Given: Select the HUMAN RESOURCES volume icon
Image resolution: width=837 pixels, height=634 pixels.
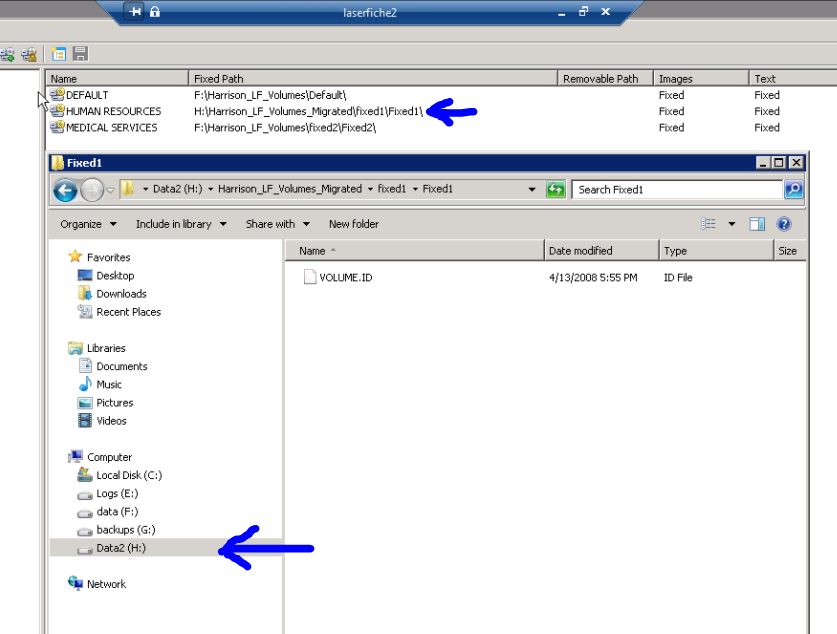Looking at the screenshot, I should (x=57, y=111).
